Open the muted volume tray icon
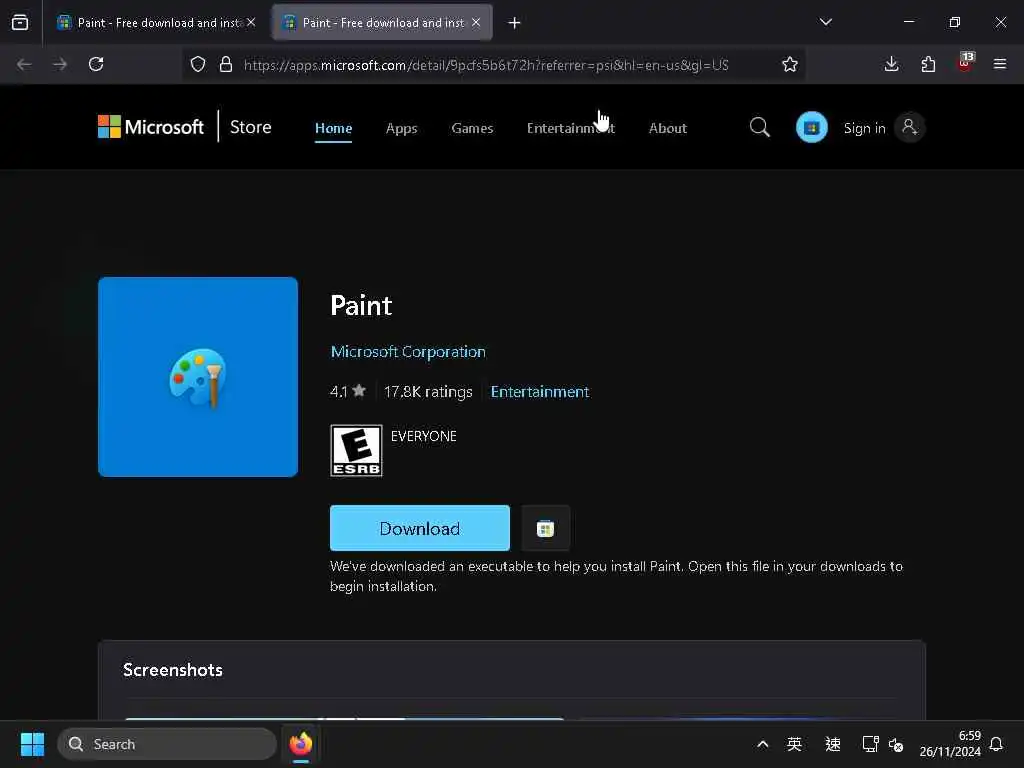 [x=896, y=744]
